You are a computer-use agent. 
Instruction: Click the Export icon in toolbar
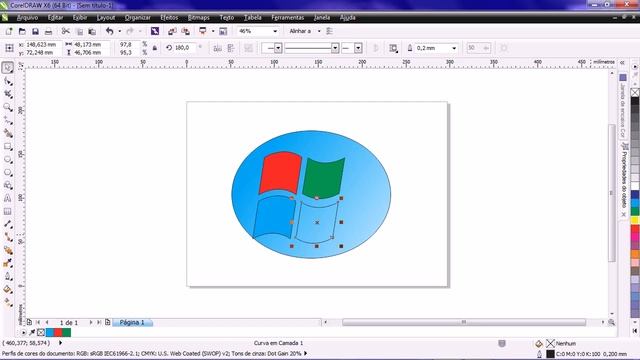click(186, 31)
